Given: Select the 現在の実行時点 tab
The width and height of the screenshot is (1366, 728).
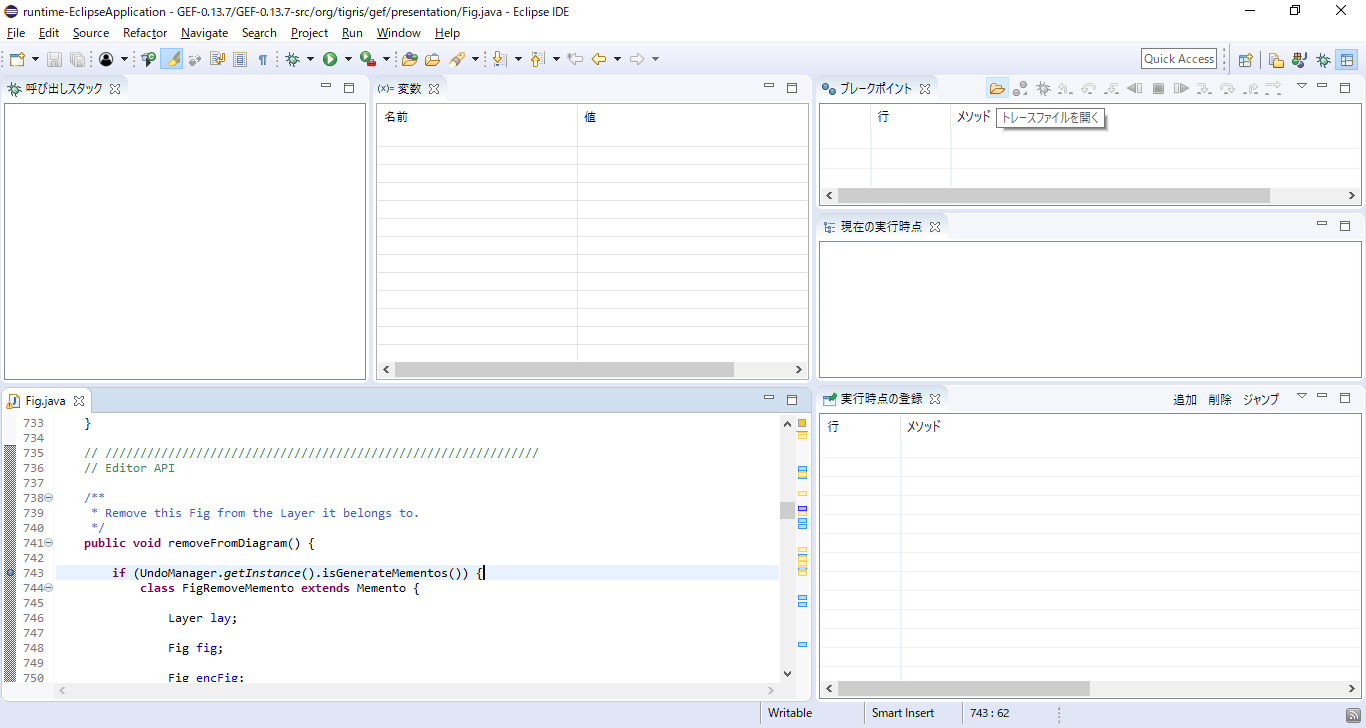Looking at the screenshot, I should pyautogui.click(x=881, y=226).
